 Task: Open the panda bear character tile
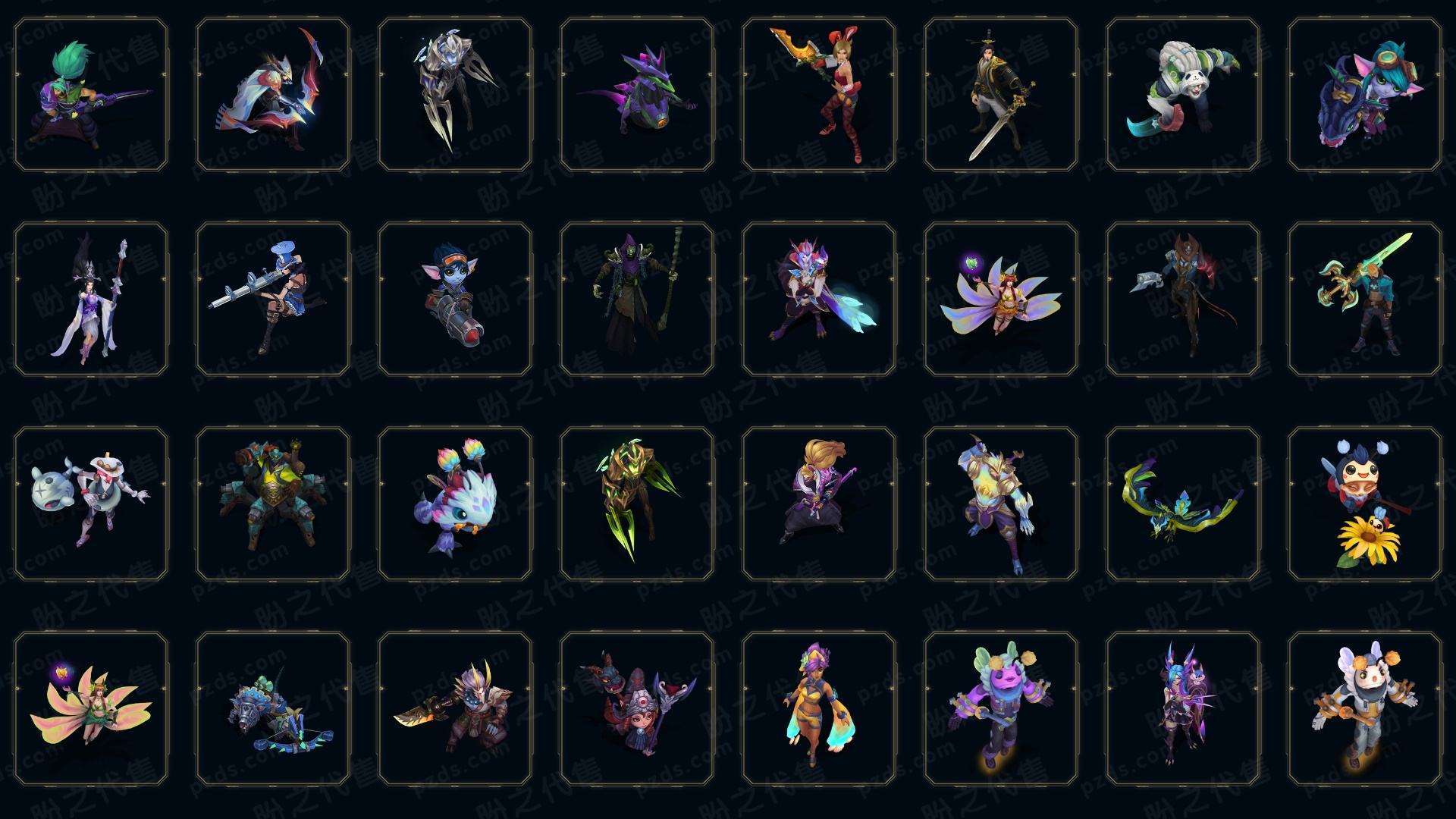1183,95
